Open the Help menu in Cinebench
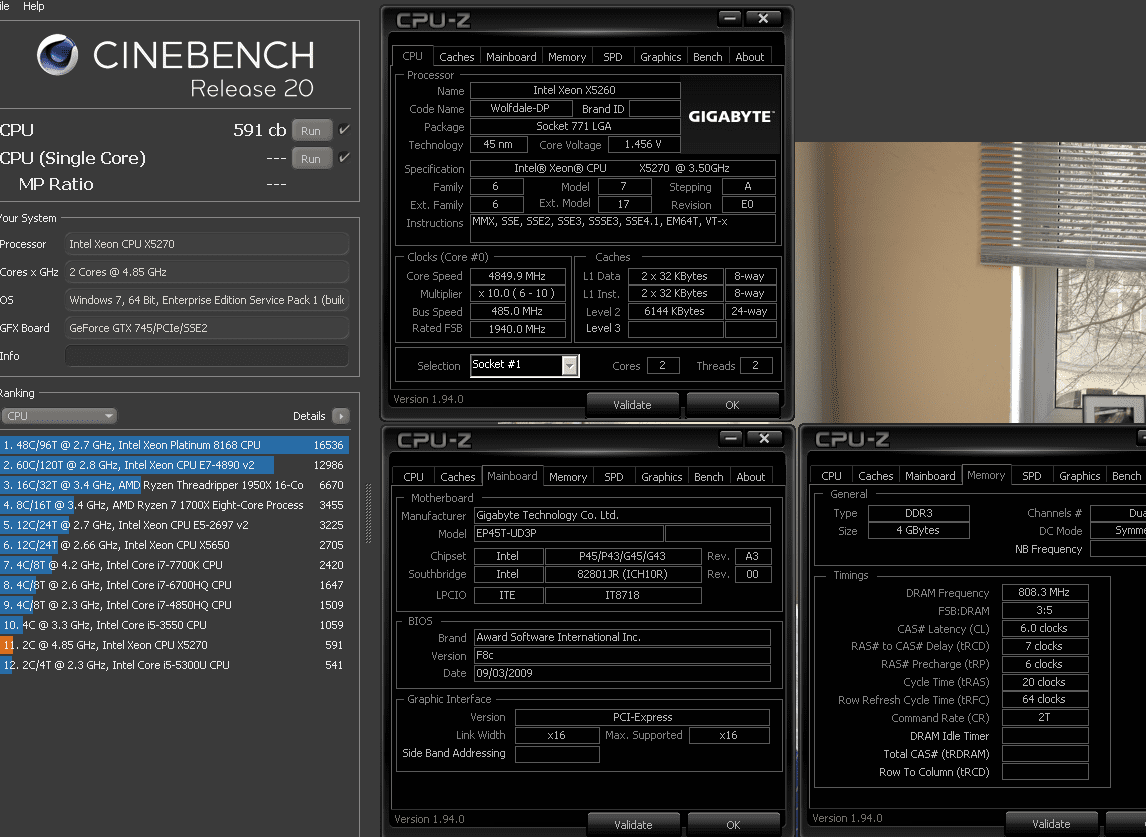The height and width of the screenshot is (837, 1146). click(x=34, y=6)
